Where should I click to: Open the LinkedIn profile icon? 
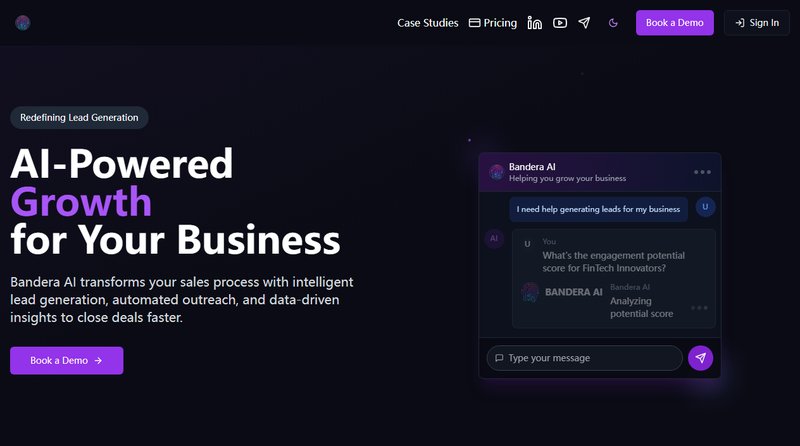535,23
